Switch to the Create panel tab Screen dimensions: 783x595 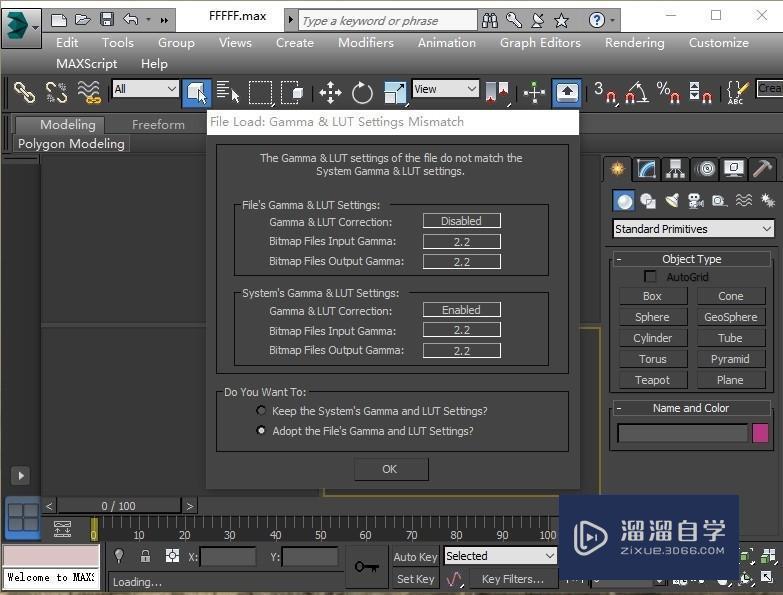[618, 169]
